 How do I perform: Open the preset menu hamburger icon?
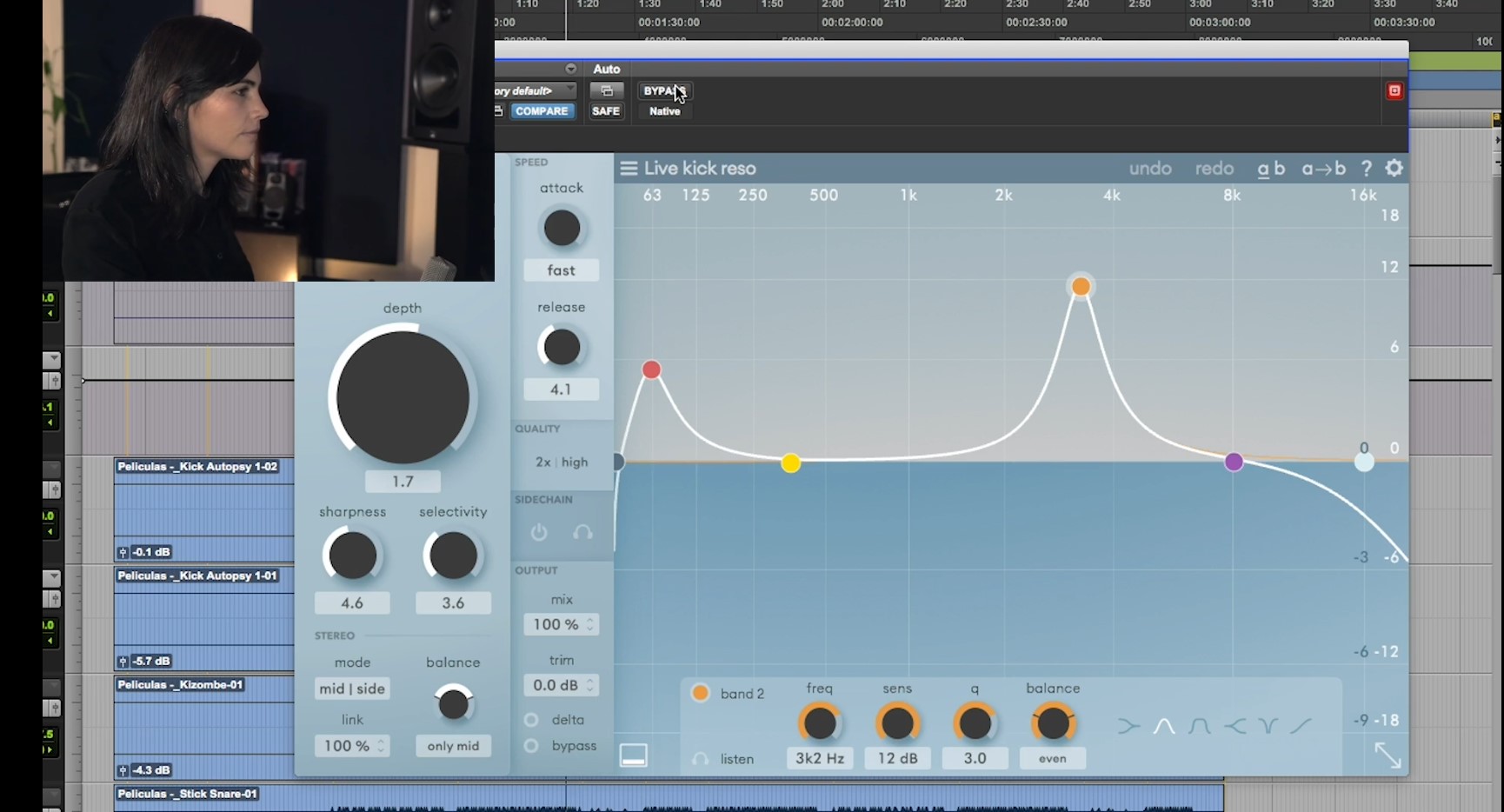click(629, 169)
